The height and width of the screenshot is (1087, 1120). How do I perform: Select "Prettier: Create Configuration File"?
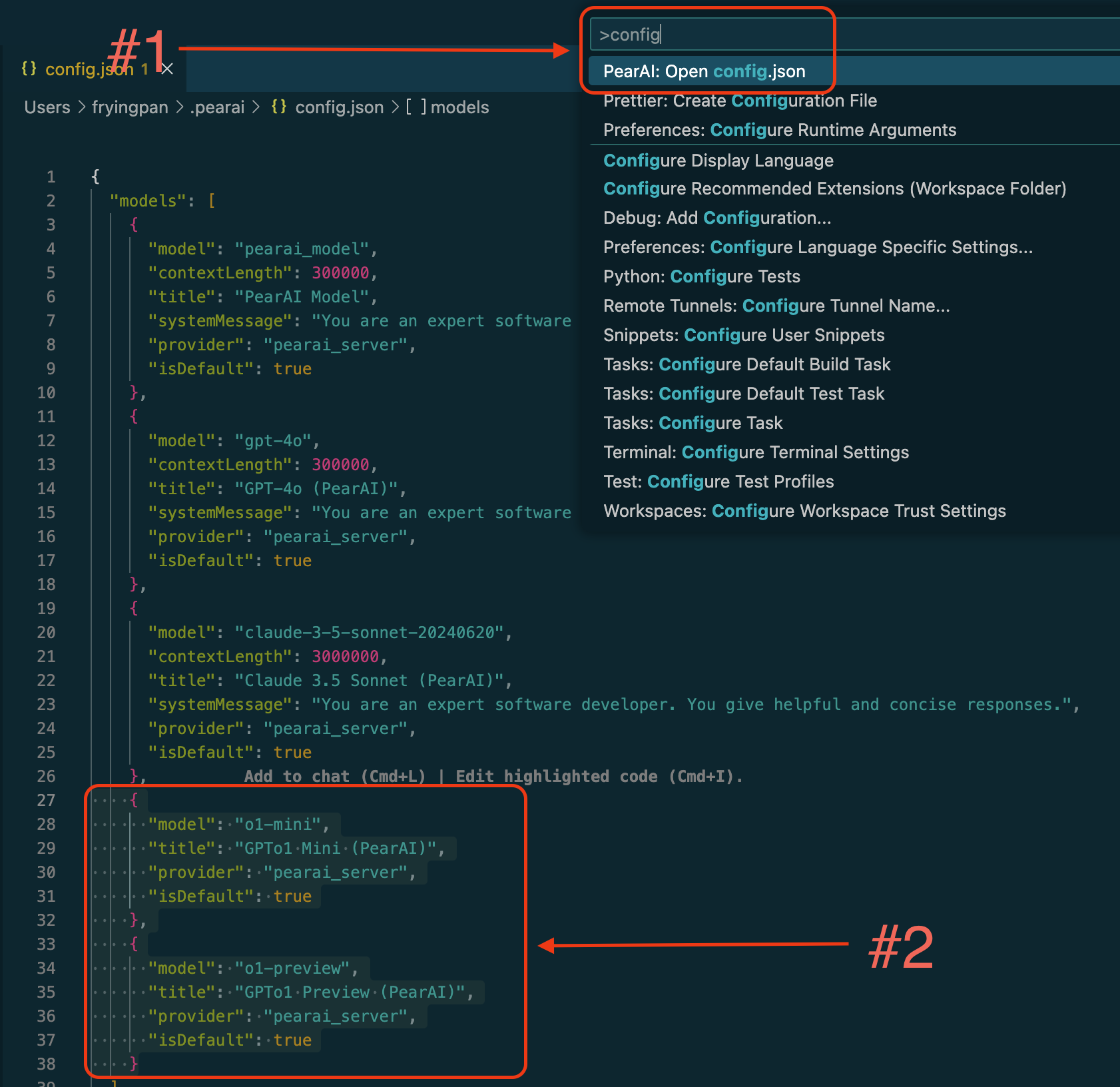(x=740, y=101)
